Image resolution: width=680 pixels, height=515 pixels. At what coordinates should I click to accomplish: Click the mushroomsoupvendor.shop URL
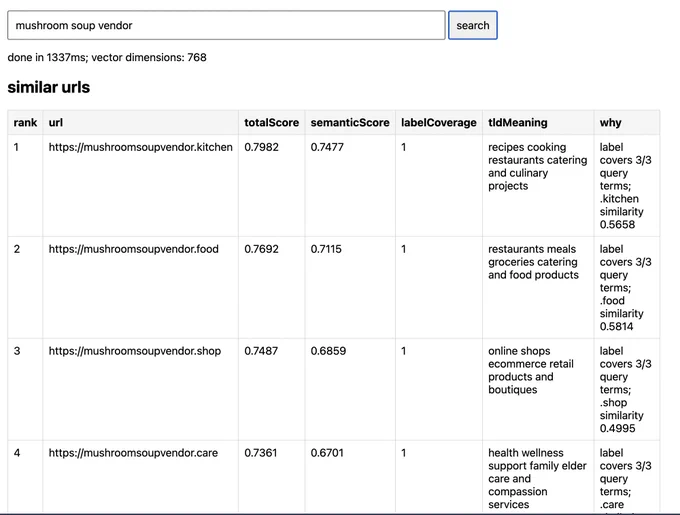tap(135, 351)
